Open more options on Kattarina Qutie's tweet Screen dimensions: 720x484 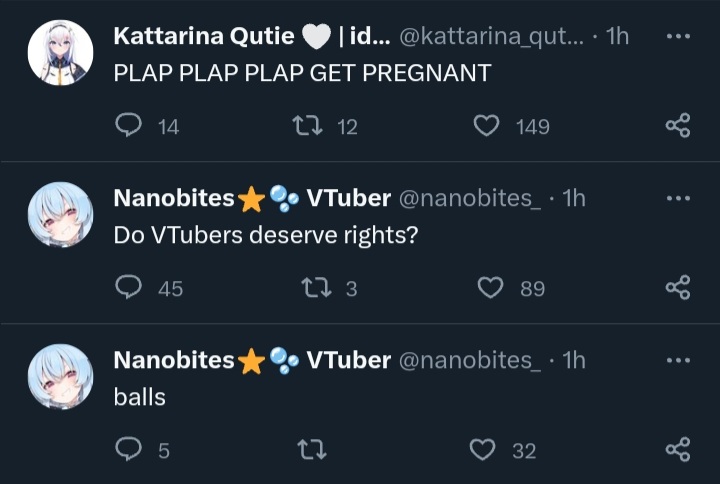pos(678,36)
